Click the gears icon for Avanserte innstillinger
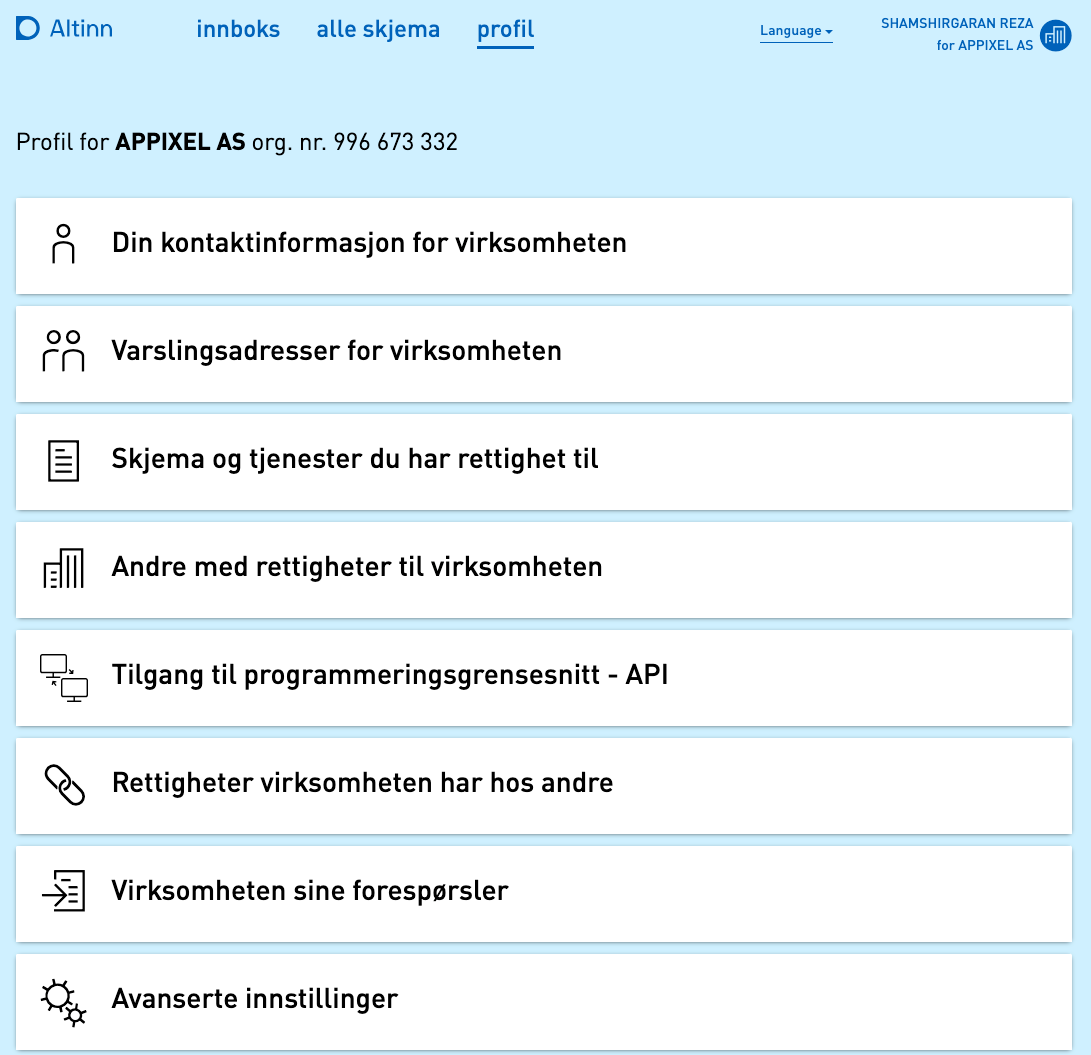The image size is (1091, 1055). click(x=64, y=1000)
